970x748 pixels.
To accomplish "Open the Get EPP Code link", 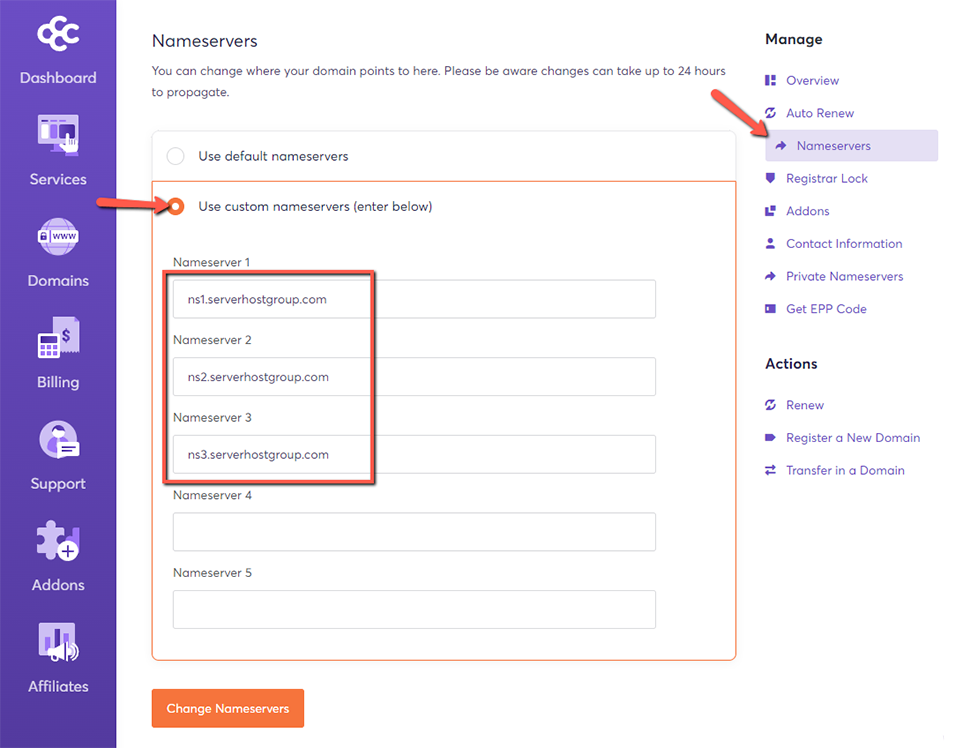I will (826, 309).
